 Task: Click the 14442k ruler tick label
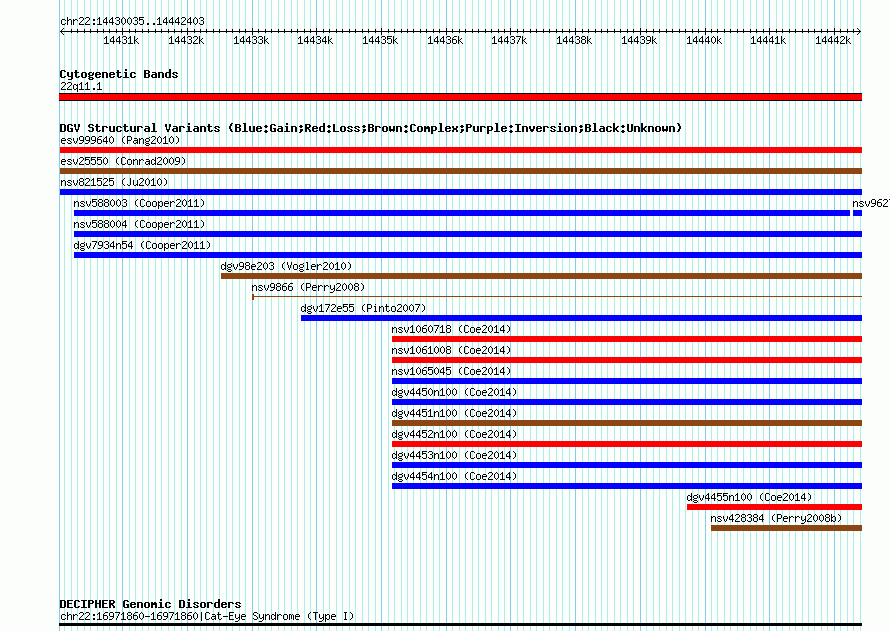coord(833,40)
